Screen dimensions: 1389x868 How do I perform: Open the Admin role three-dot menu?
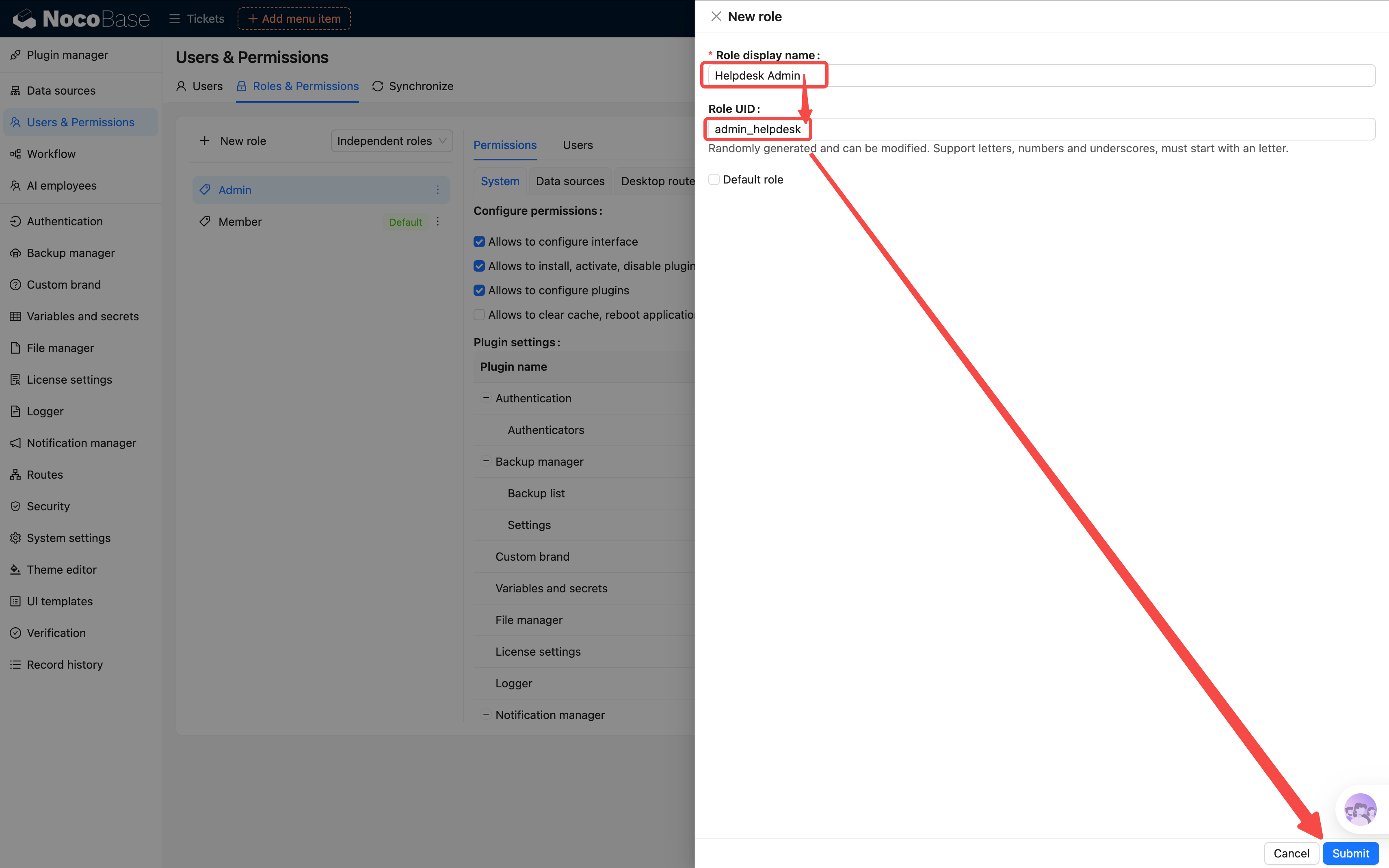[x=437, y=190]
